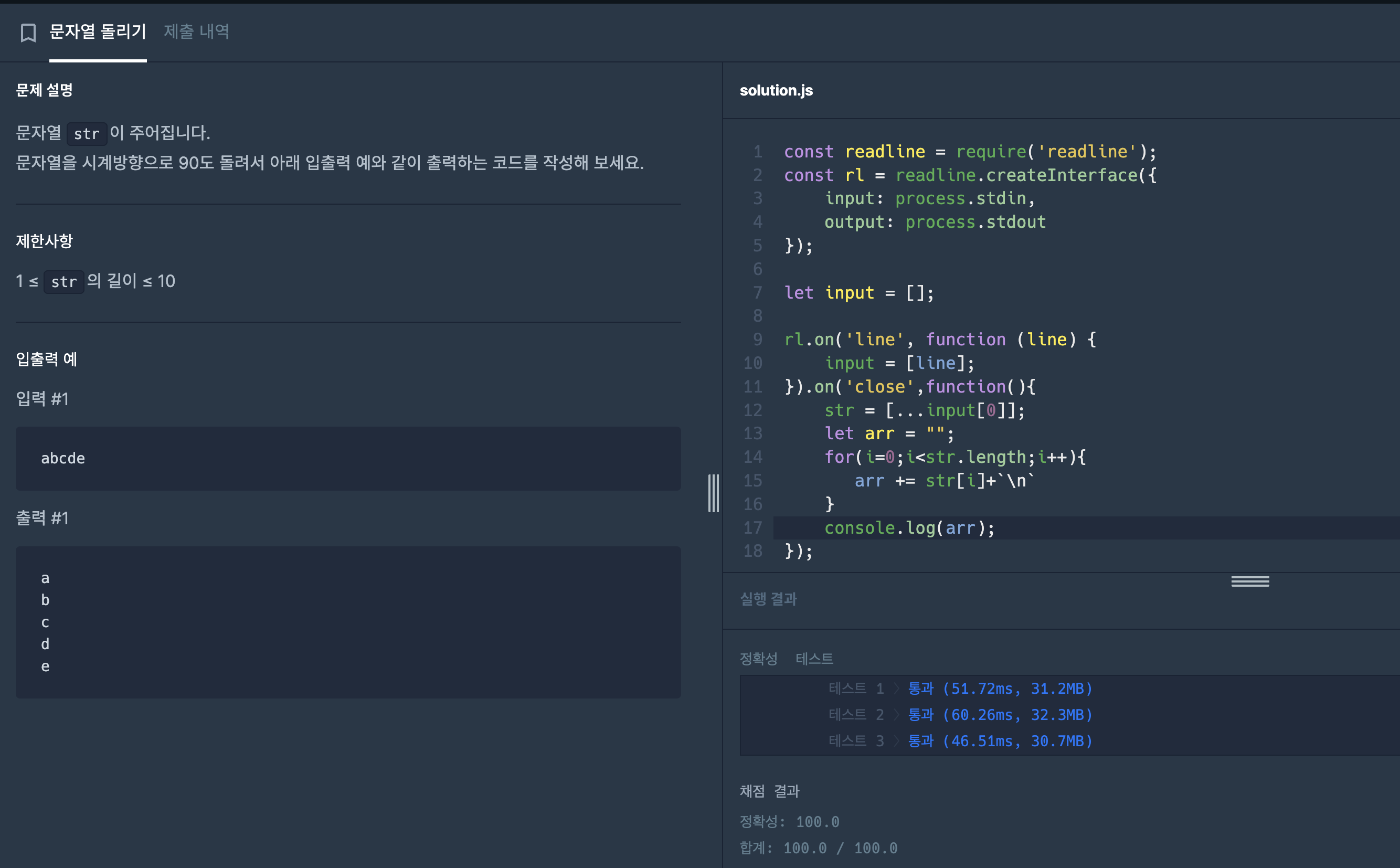Click the 문제 설명 heading
Viewport: 1400px width, 868px height.
44,90
